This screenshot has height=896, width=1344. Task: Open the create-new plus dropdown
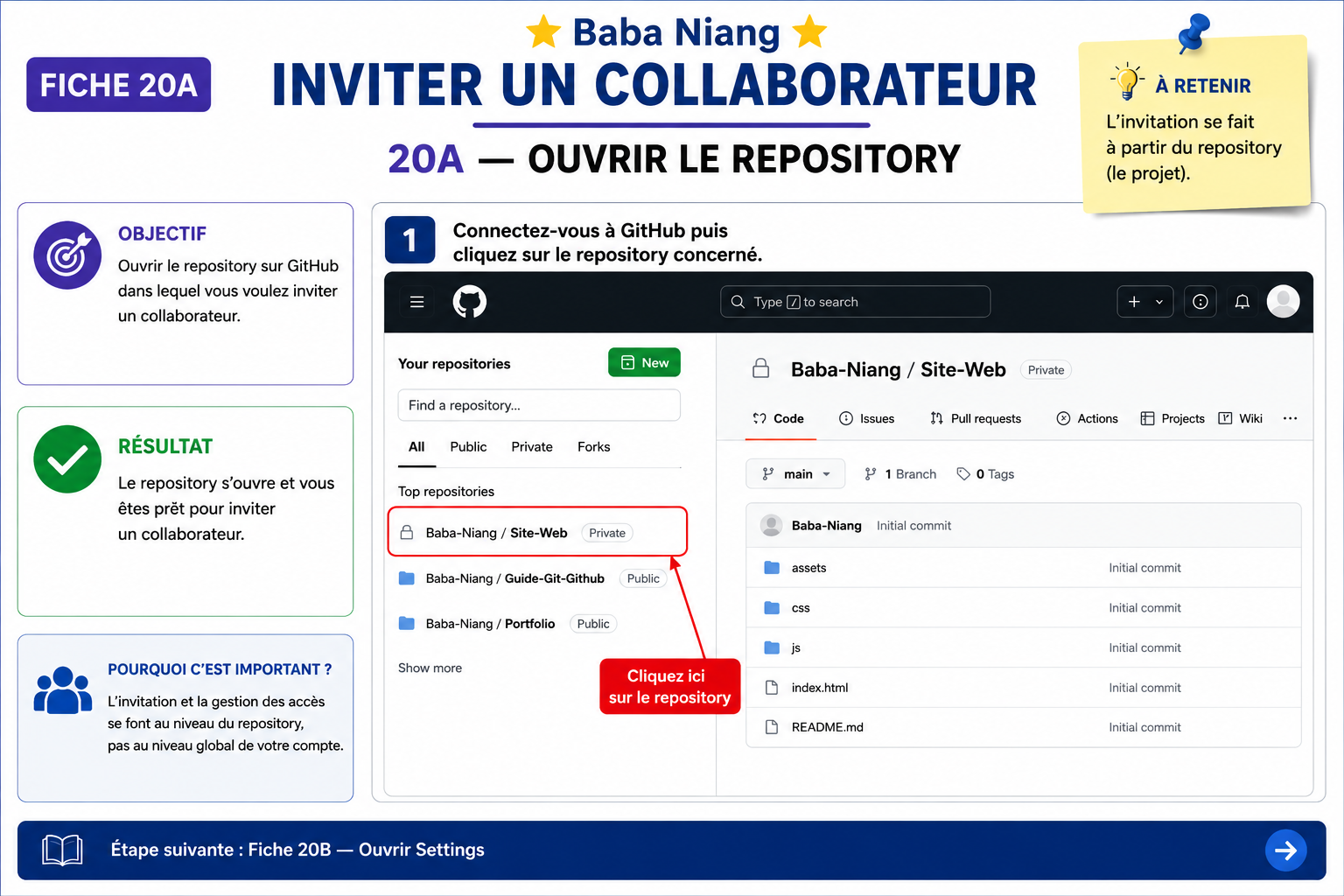[x=1145, y=302]
